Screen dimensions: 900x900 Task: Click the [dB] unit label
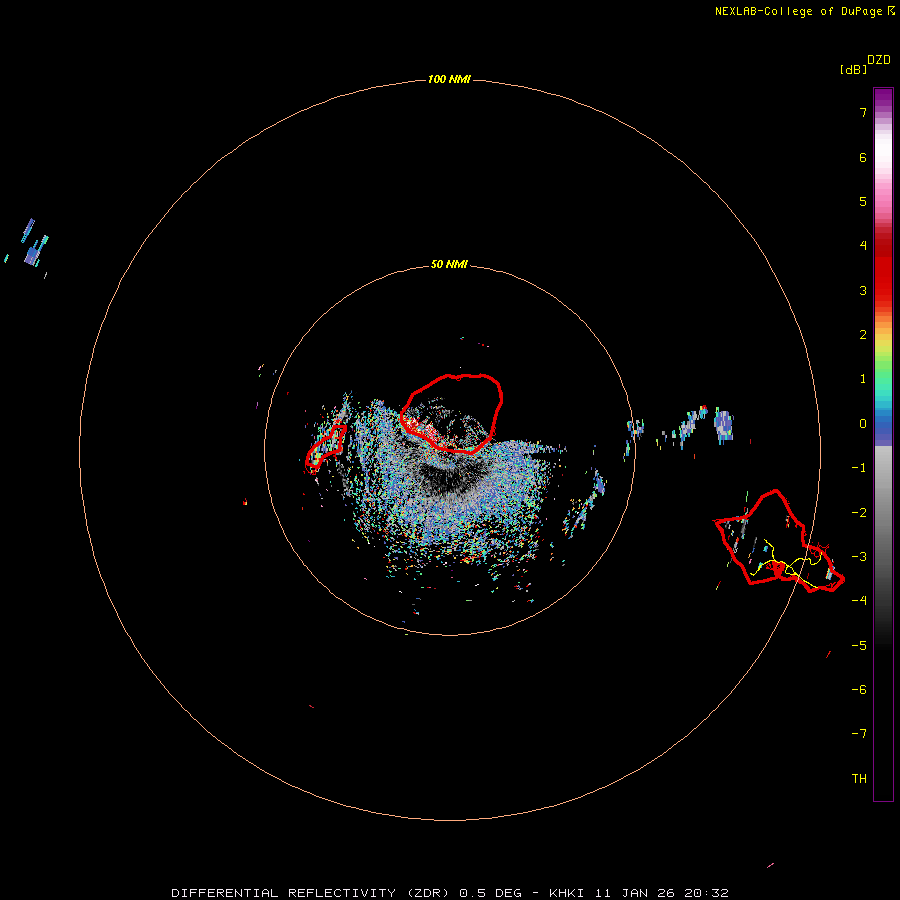(x=853, y=69)
